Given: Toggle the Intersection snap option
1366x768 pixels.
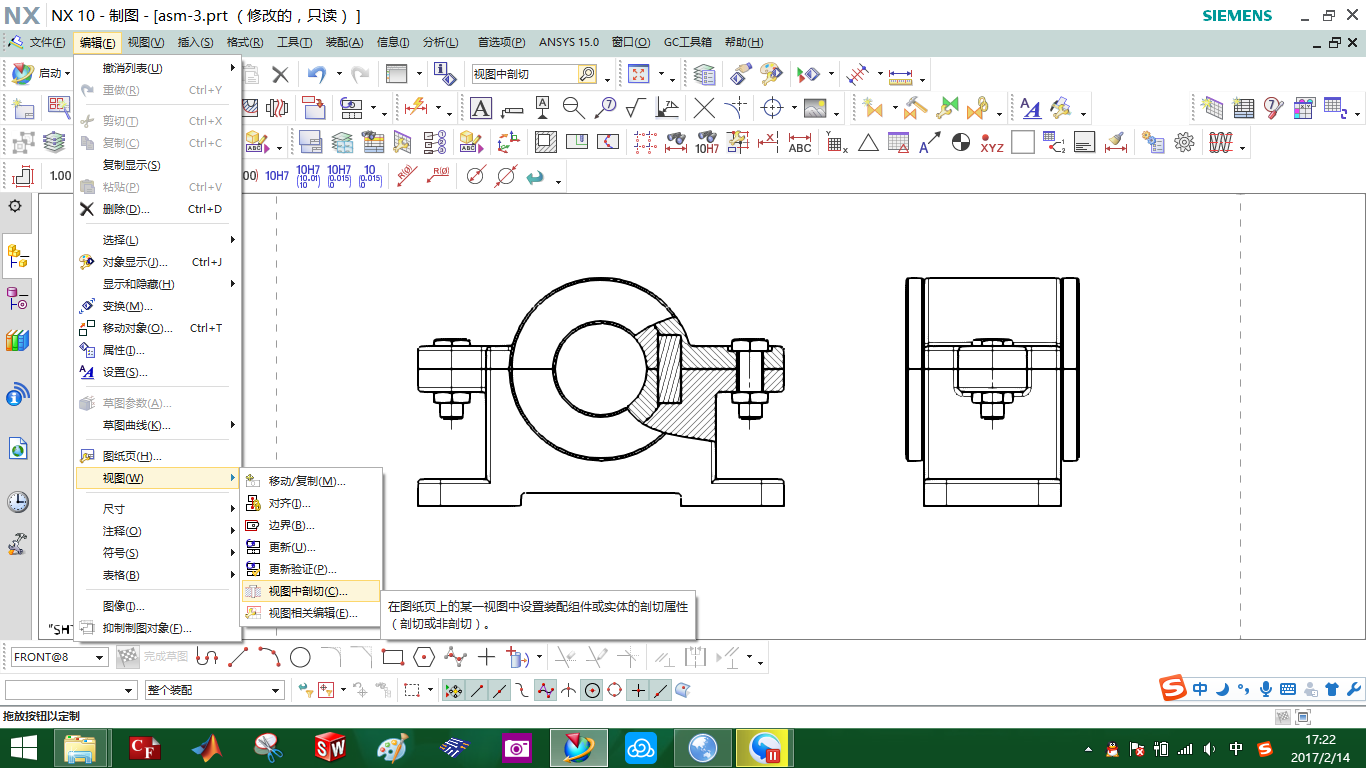Looking at the screenshot, I should point(569,690).
